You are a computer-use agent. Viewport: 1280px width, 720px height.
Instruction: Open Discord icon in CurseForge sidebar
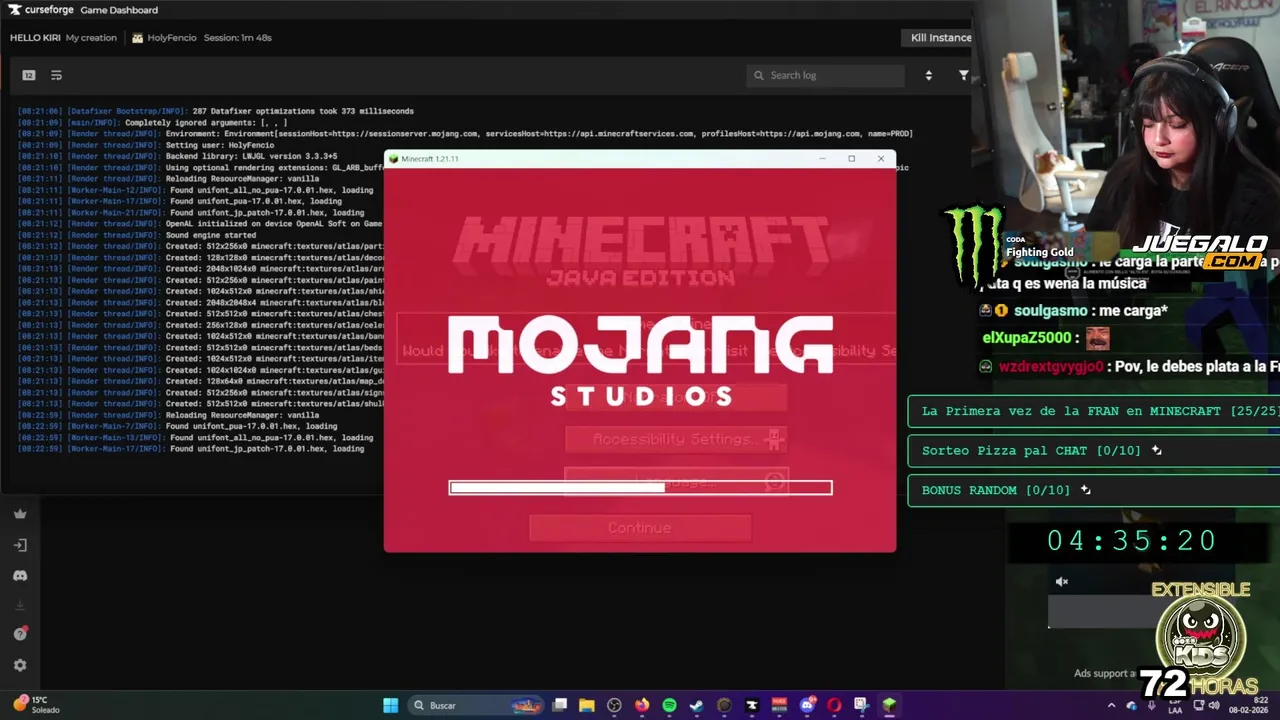20,576
